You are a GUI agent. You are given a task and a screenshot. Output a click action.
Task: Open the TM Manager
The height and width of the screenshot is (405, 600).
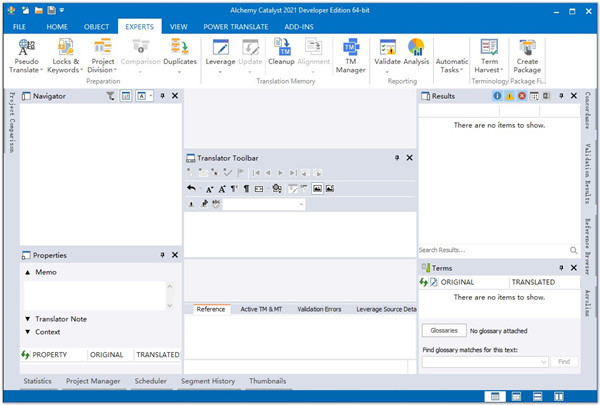[351, 56]
